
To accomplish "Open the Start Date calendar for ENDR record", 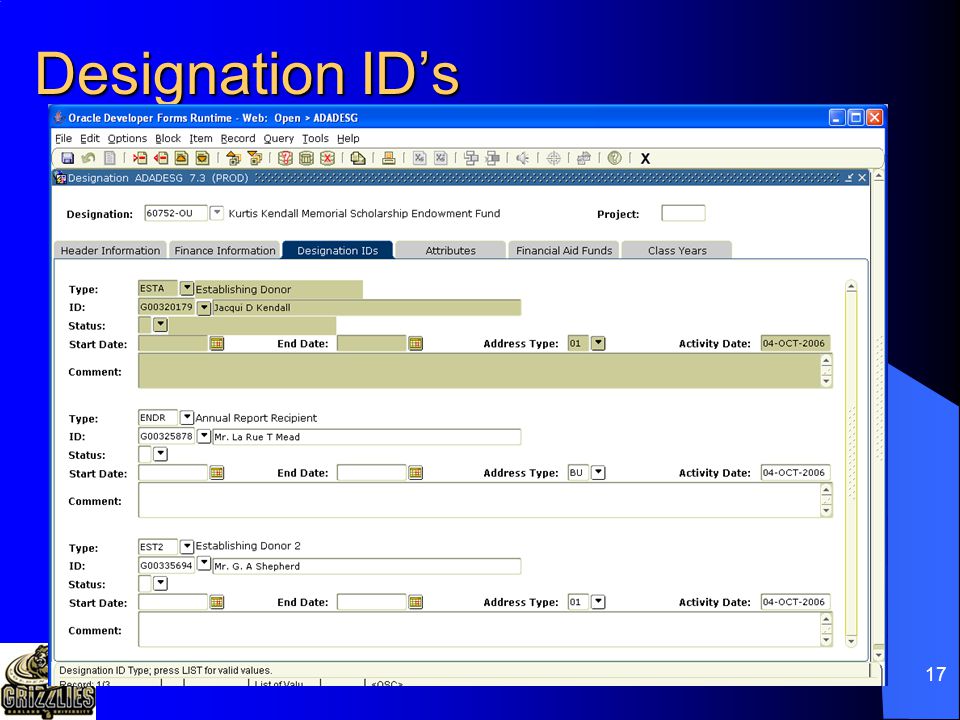I will click(x=217, y=473).
